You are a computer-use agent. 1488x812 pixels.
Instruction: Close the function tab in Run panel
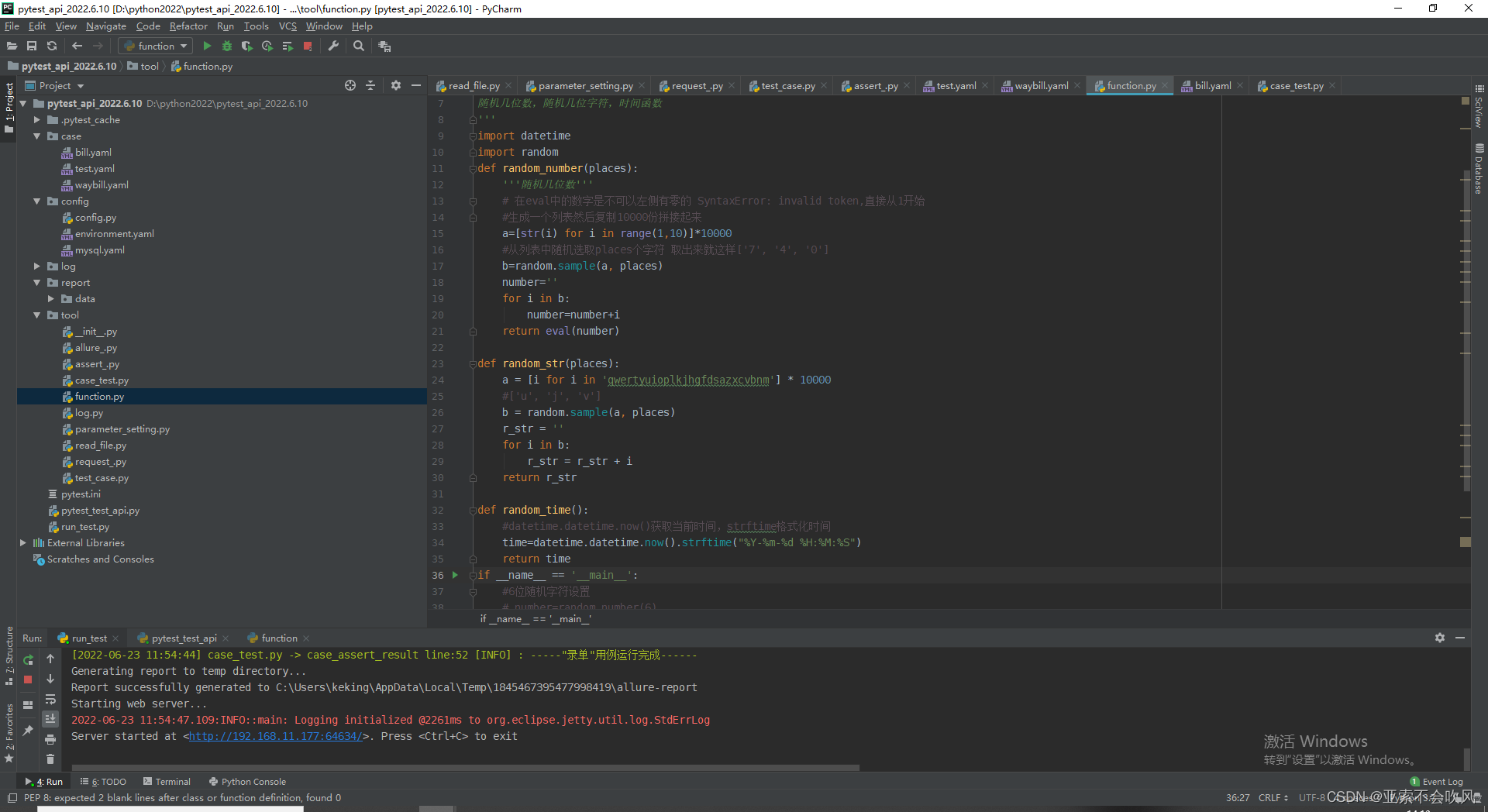pos(306,638)
